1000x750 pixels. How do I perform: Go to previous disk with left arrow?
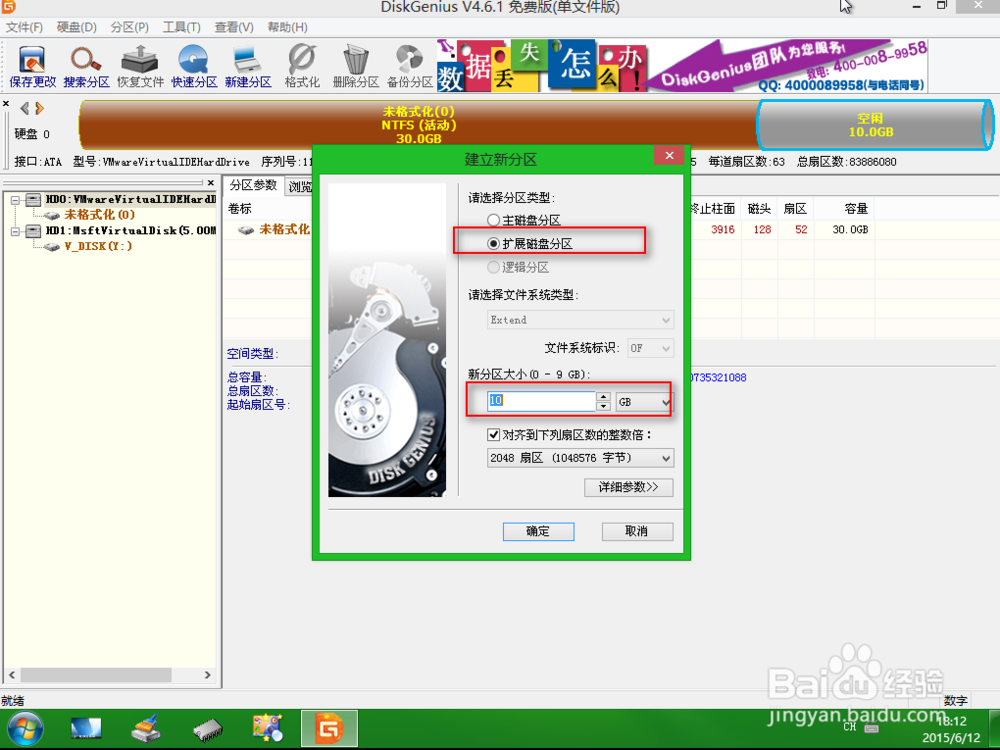(25, 108)
